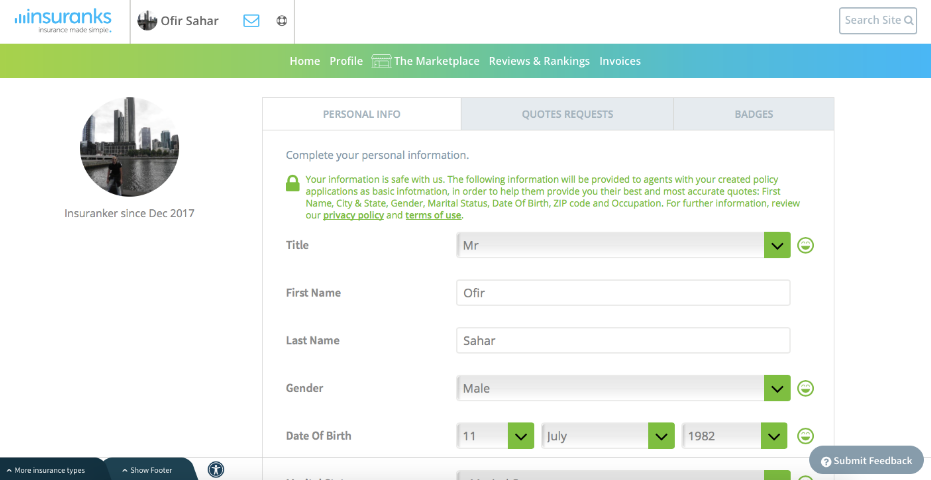
Task: Switch to the Quotes Requests tab
Action: tap(567, 114)
